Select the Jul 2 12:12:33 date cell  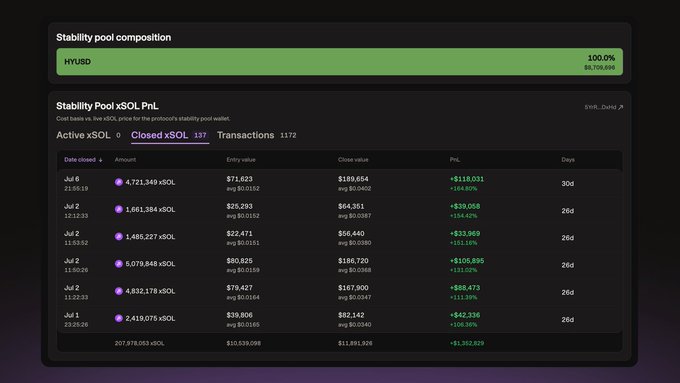[x=76, y=211]
